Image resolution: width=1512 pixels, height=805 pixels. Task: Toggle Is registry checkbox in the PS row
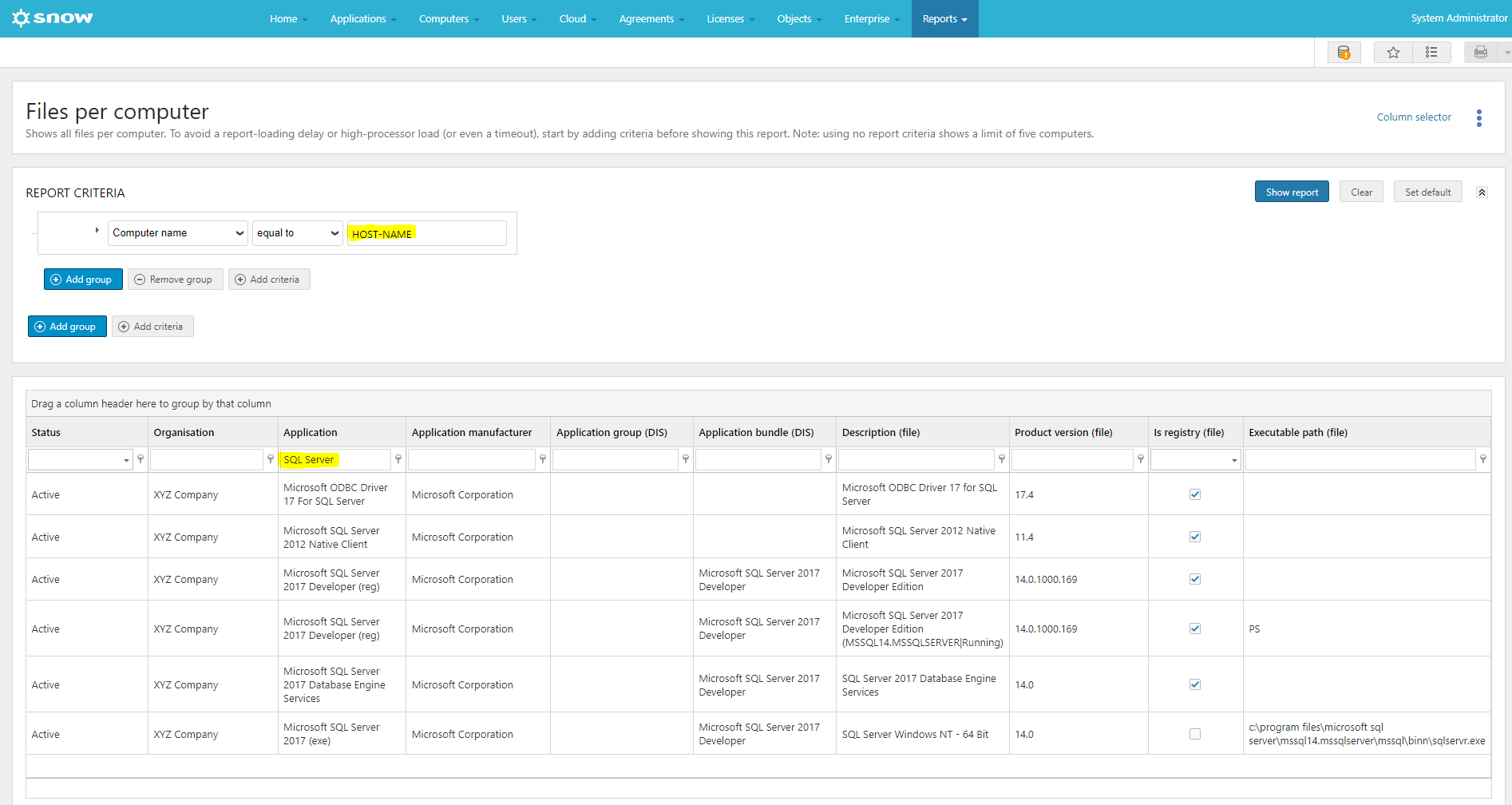(x=1195, y=629)
